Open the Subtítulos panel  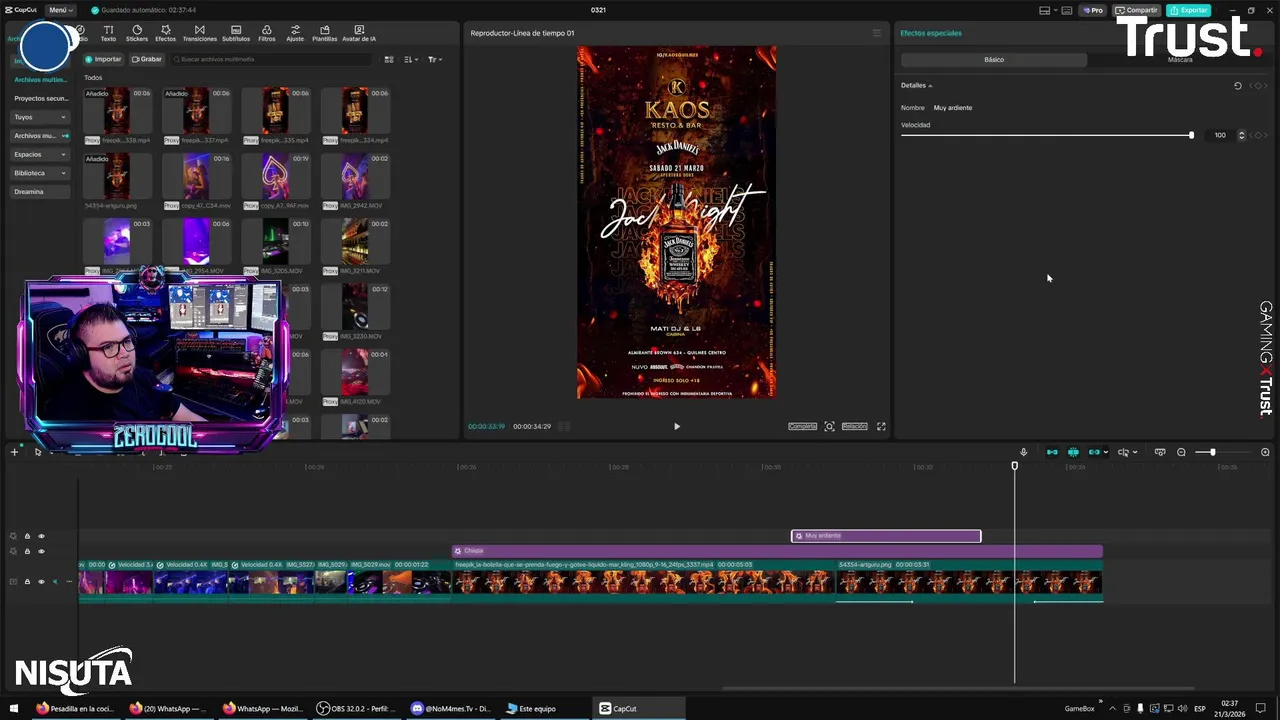(236, 33)
